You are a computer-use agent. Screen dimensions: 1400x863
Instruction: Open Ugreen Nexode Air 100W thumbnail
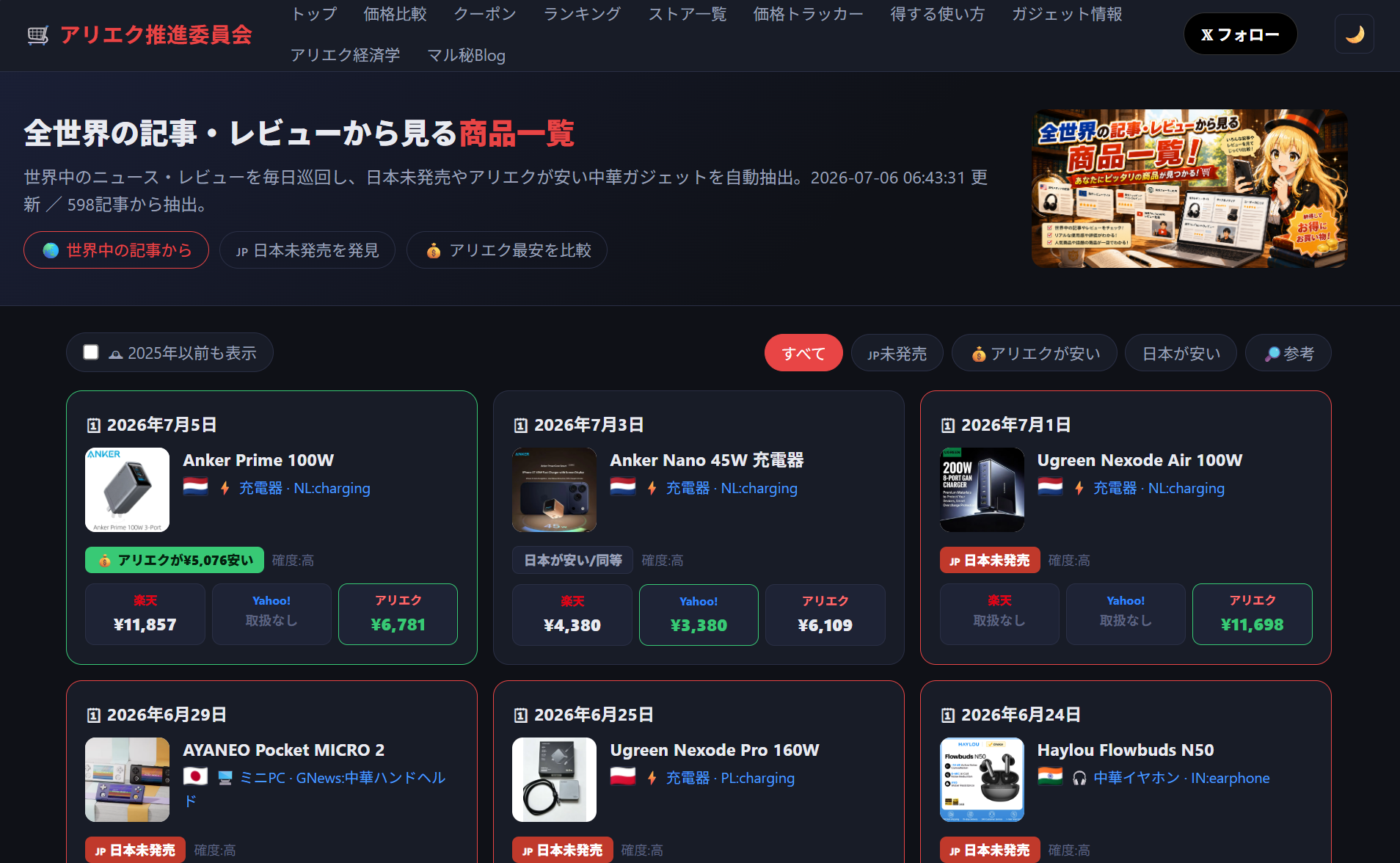click(x=982, y=489)
